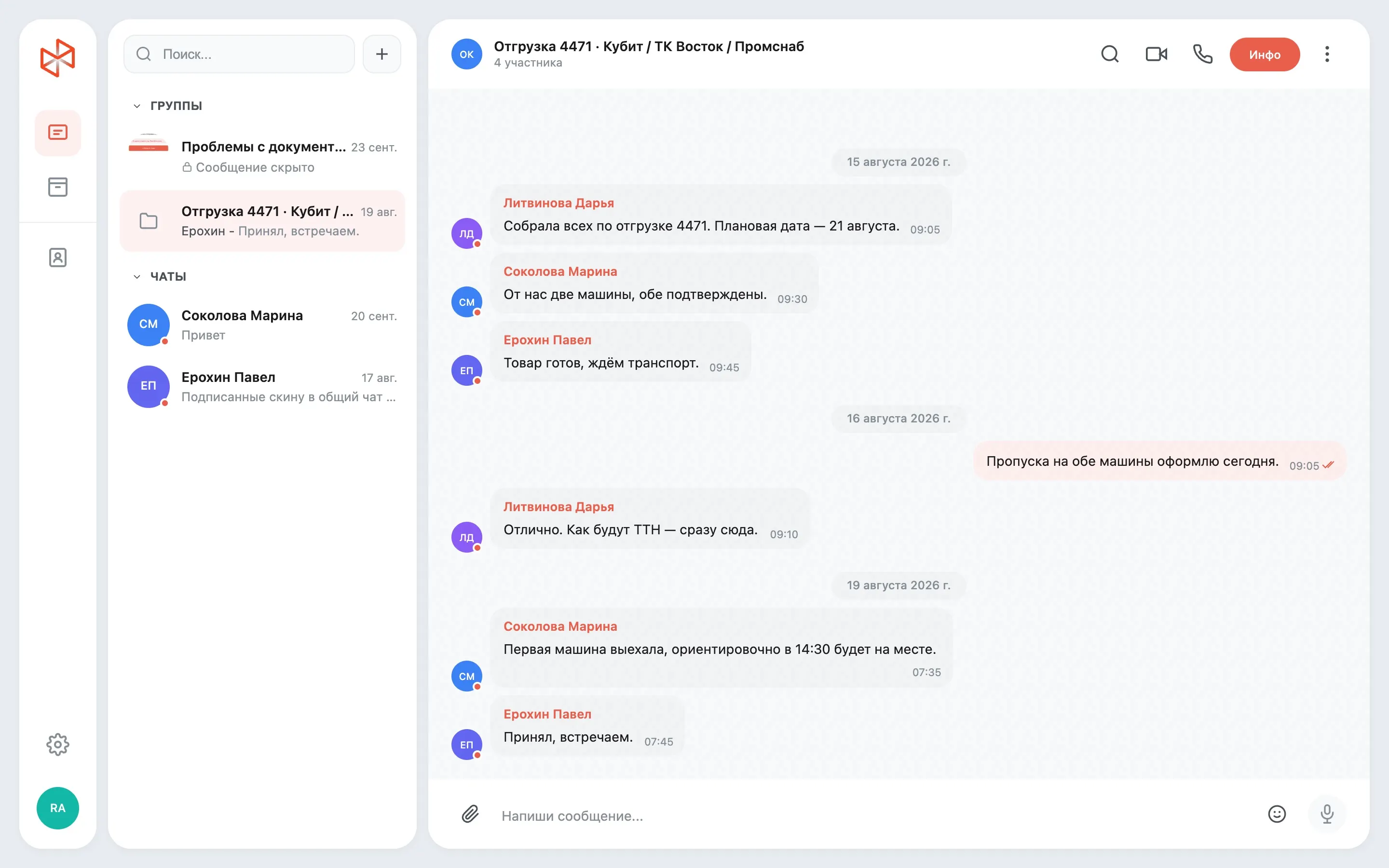Click the app logo in sidebar

57,57
